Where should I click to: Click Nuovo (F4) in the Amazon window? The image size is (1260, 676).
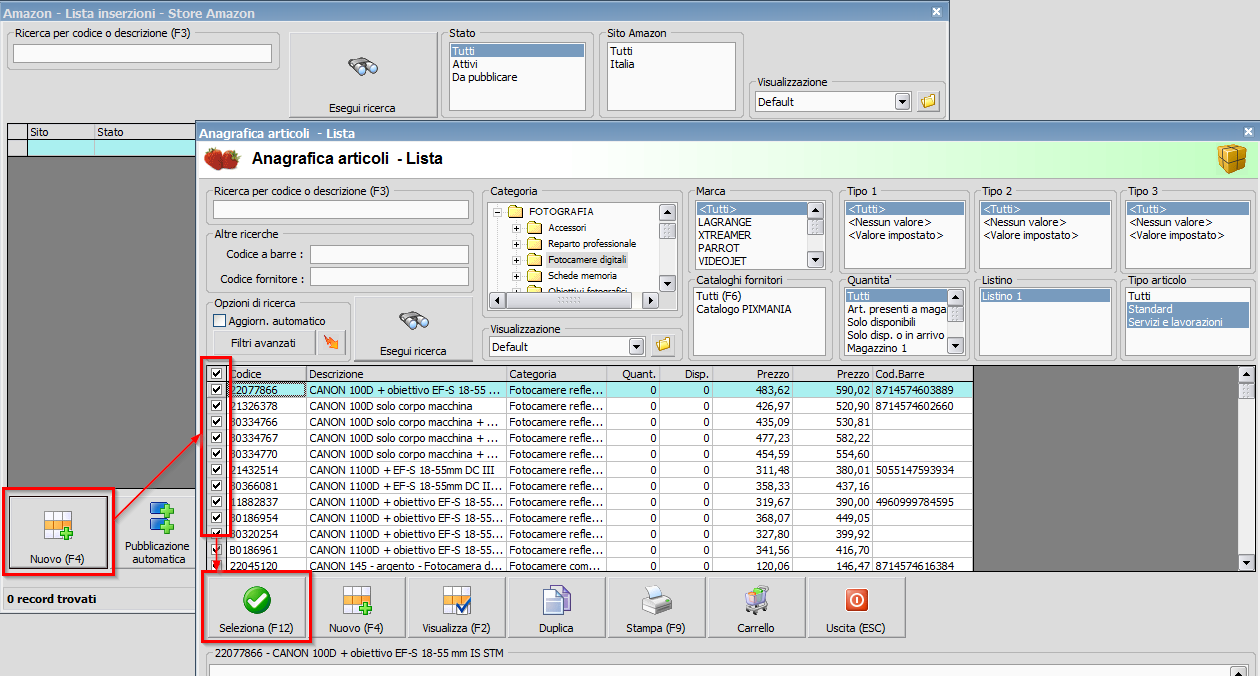pos(57,531)
